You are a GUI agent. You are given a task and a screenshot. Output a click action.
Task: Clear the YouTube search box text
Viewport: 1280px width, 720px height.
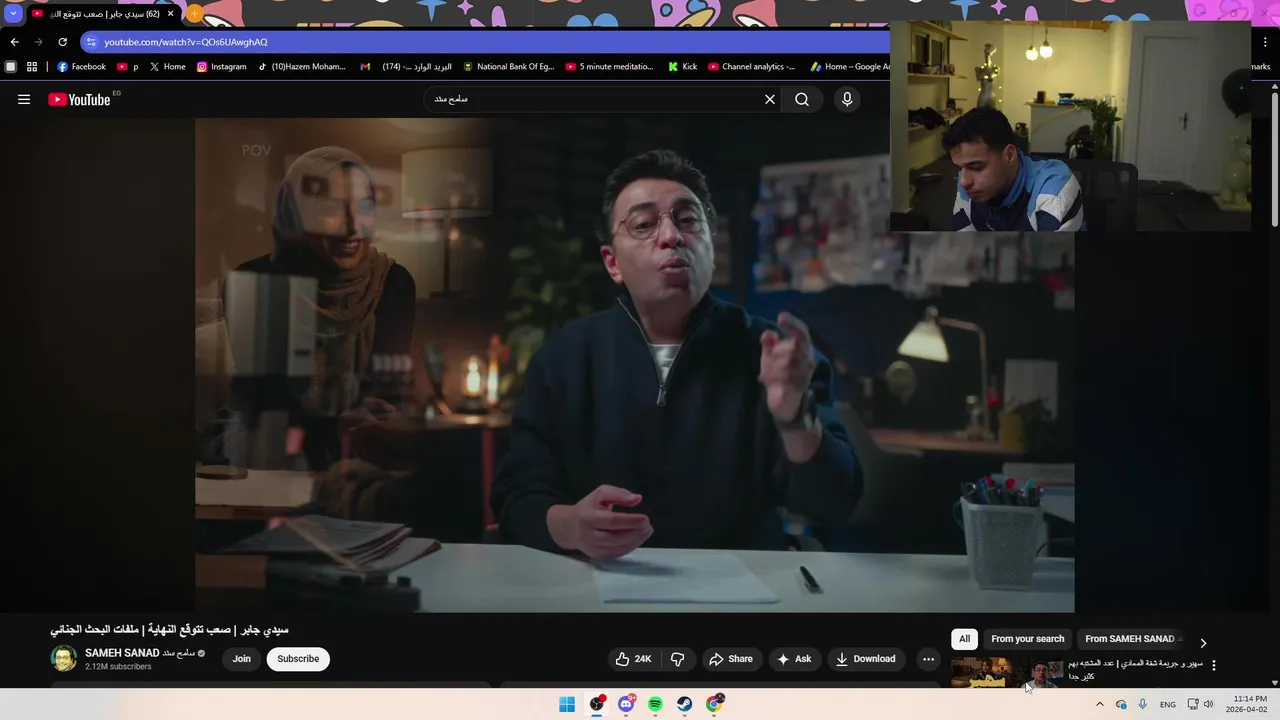pyautogui.click(x=770, y=99)
